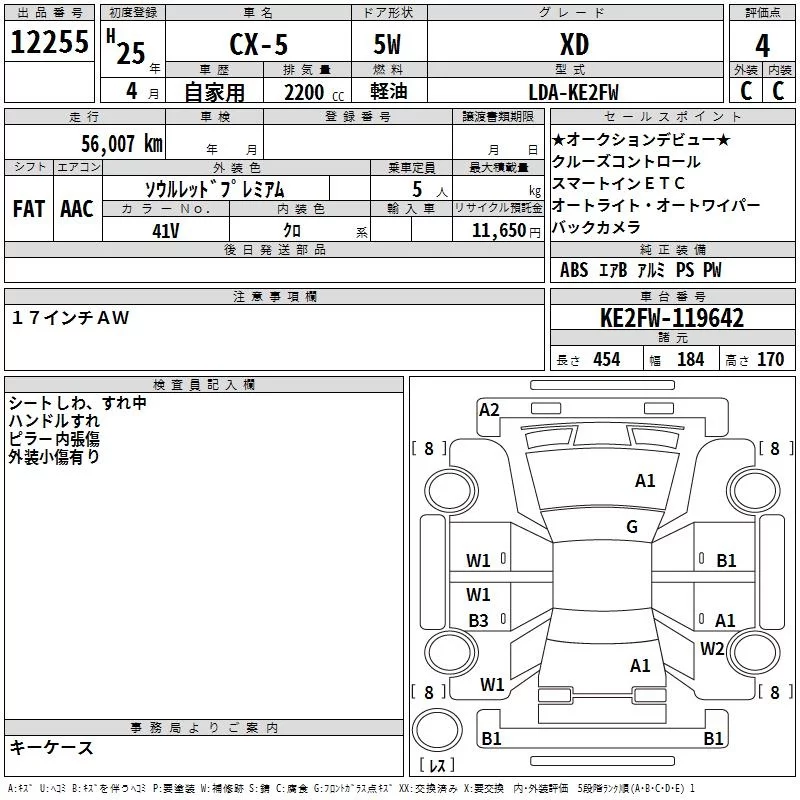Click the B3 dent mark on diagram
Viewport: 800px width, 800px height.
[x=479, y=621]
